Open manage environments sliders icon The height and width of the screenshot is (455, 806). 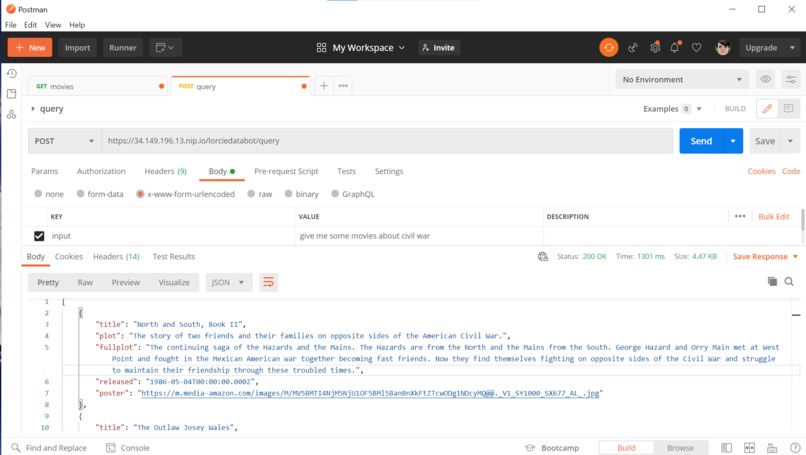tap(791, 79)
